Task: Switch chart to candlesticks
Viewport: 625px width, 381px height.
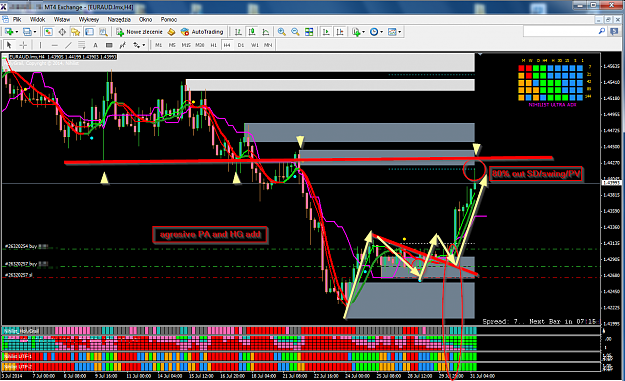Action: tap(252, 32)
